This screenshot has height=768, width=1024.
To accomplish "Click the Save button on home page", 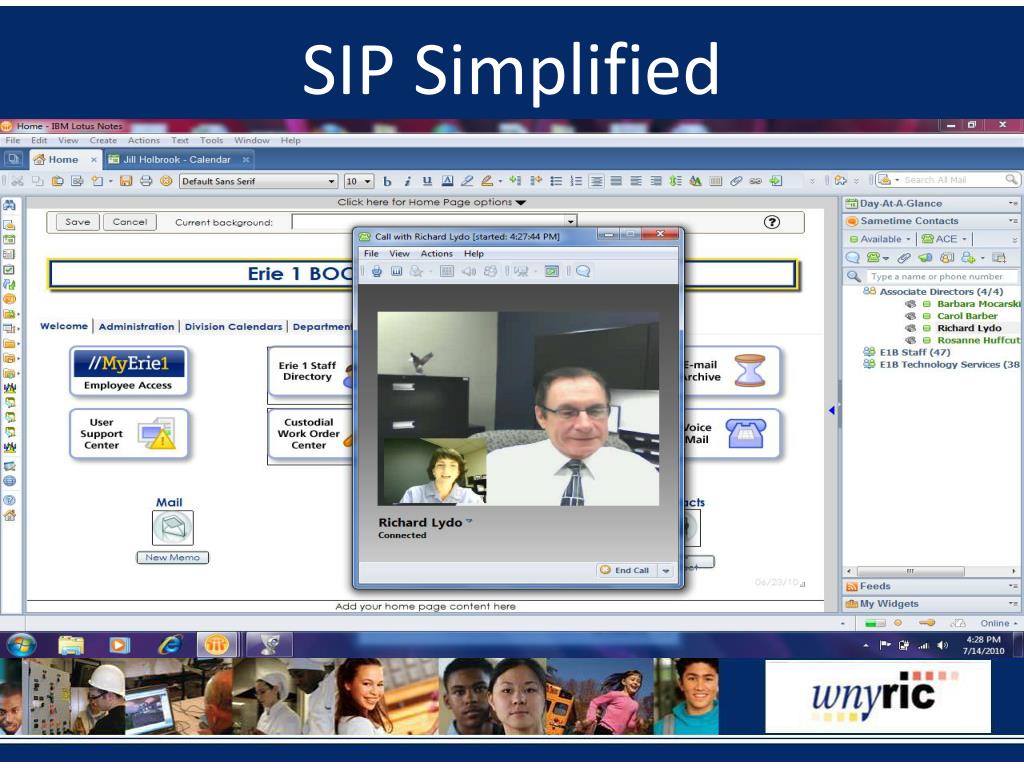I will tap(77, 222).
